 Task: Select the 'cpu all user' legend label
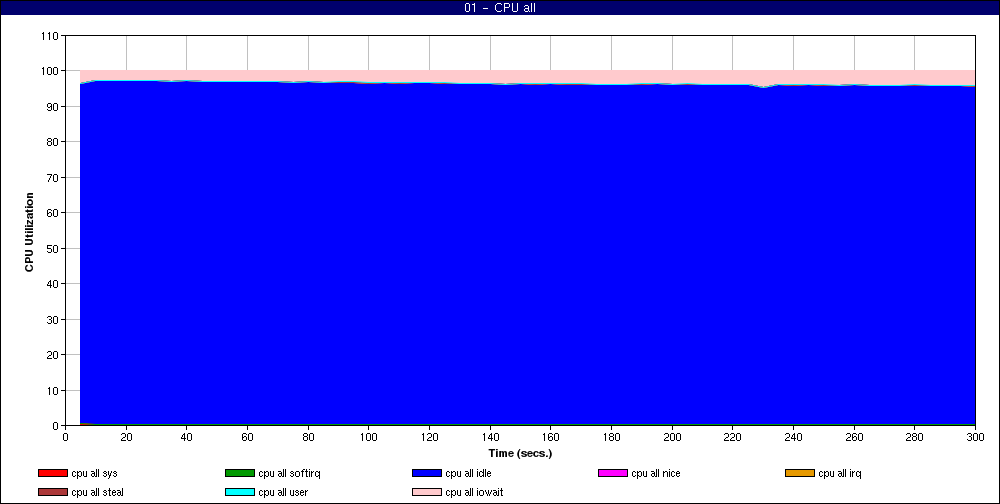[x=283, y=493]
